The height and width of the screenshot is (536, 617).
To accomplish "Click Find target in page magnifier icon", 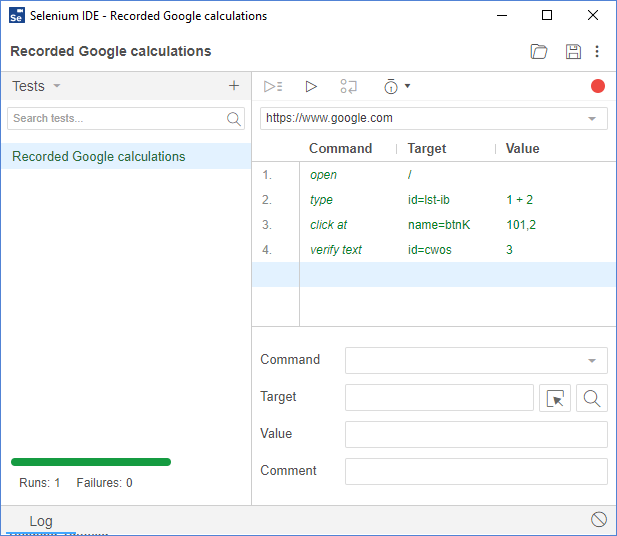I will click(592, 398).
